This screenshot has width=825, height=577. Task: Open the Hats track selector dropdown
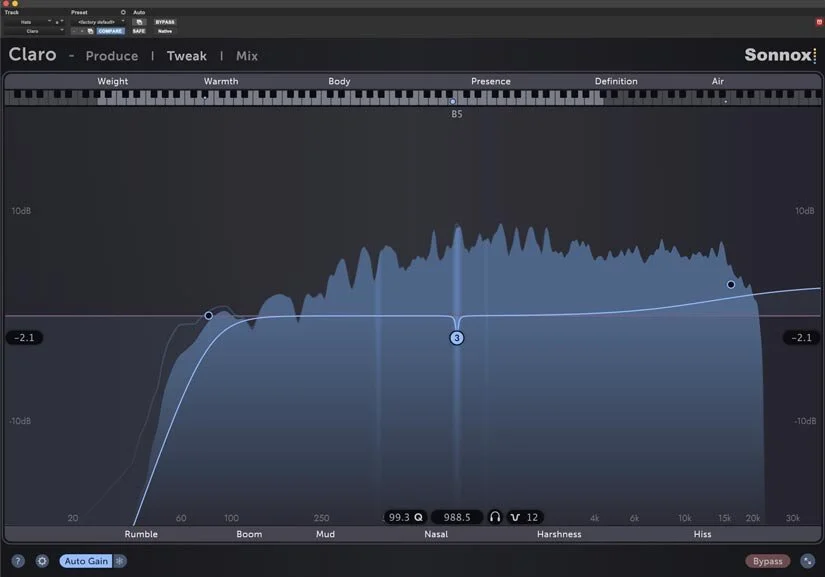tap(27, 22)
